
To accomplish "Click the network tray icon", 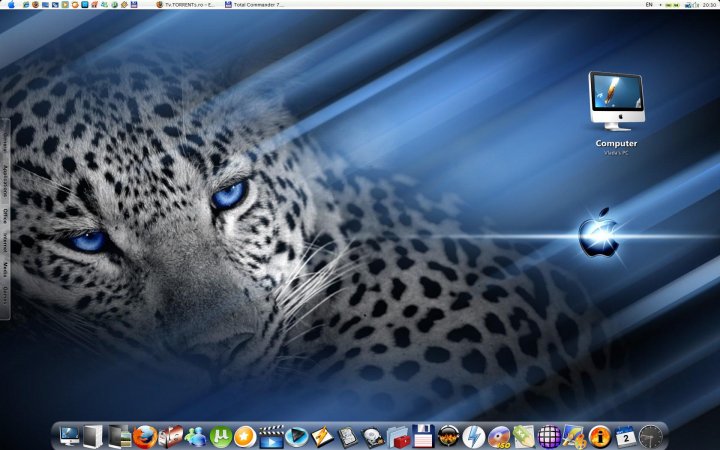I will click(x=688, y=5).
